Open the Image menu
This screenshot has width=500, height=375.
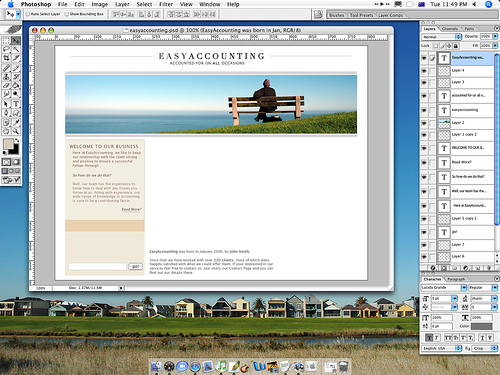tap(99, 4)
